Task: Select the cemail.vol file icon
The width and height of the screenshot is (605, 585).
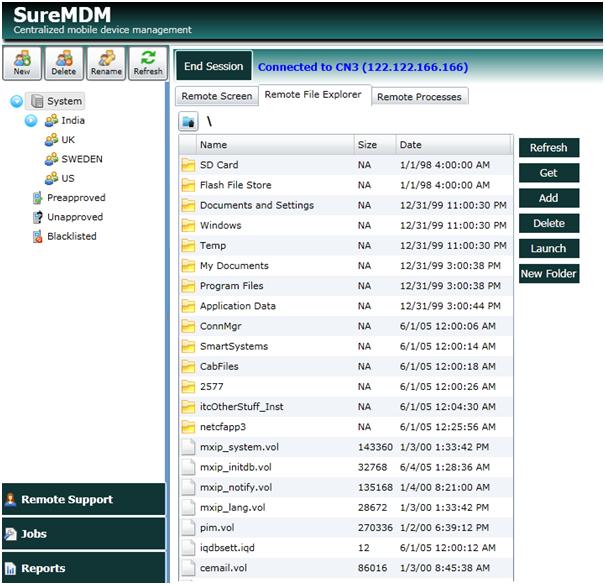Action: (188, 568)
